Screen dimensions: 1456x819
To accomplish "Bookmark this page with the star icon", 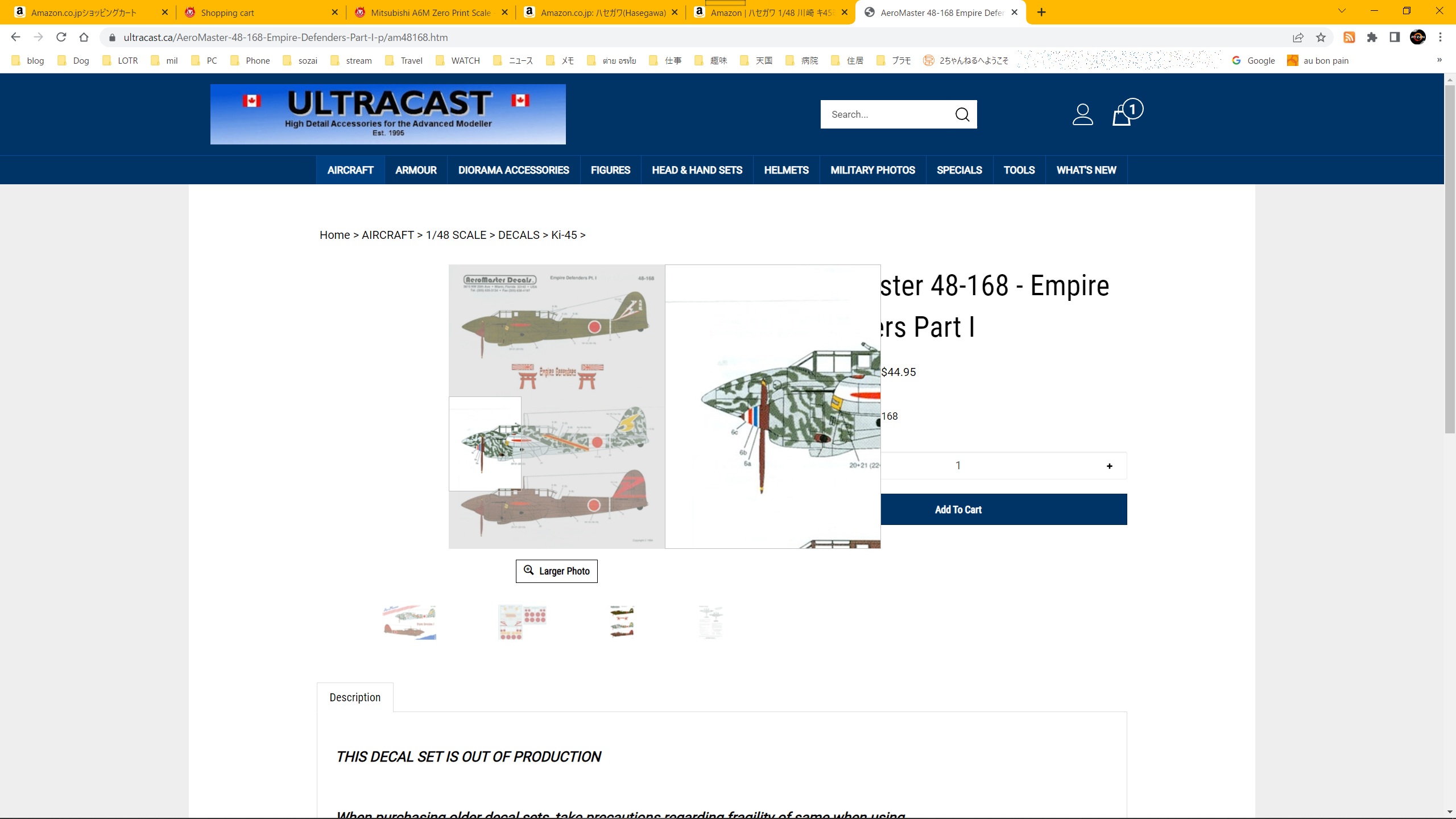I will tap(1321, 37).
